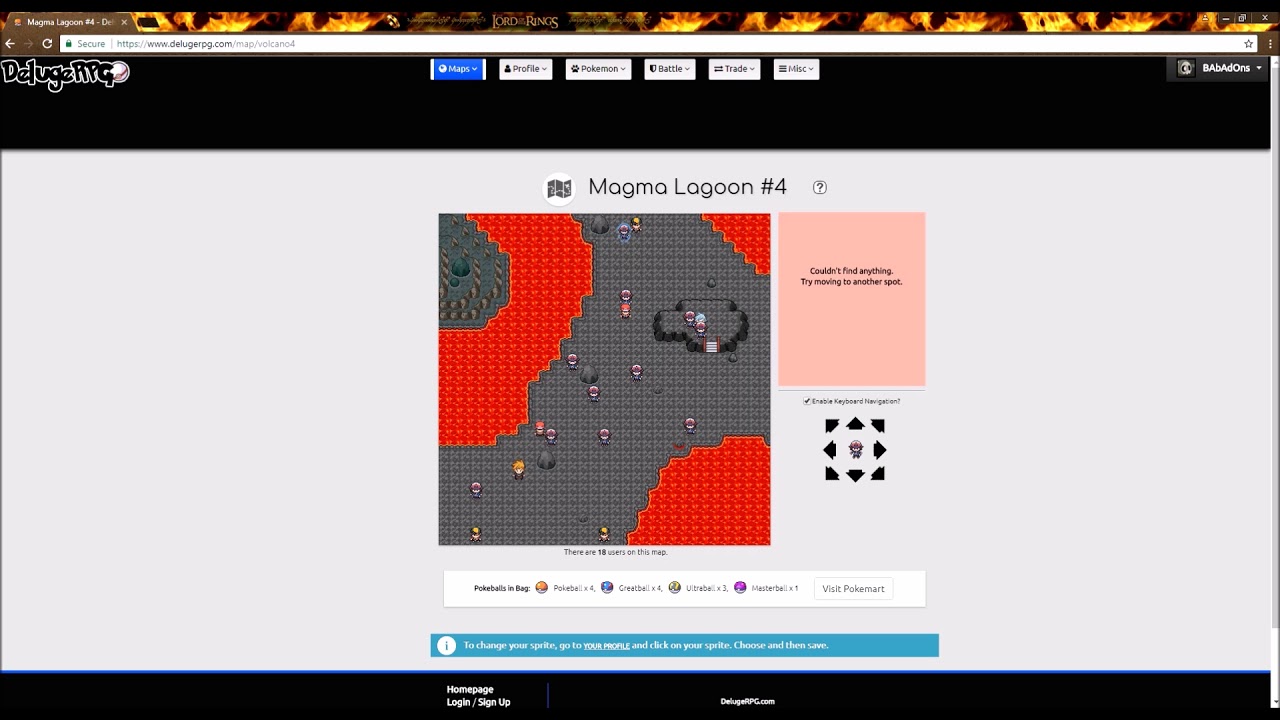Click the trainer sprite in the arrow pad
This screenshot has width=1280, height=720.
tap(855, 450)
